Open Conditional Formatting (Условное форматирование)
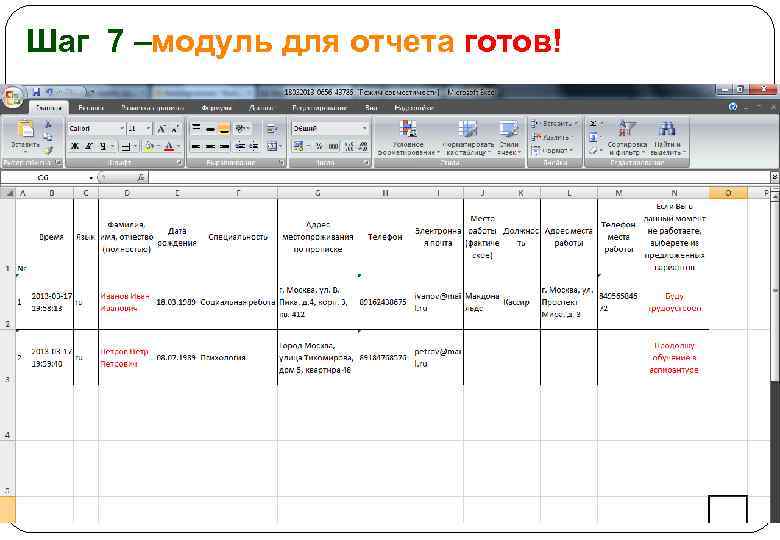Screen dimensions: 780x540 [x=408, y=138]
